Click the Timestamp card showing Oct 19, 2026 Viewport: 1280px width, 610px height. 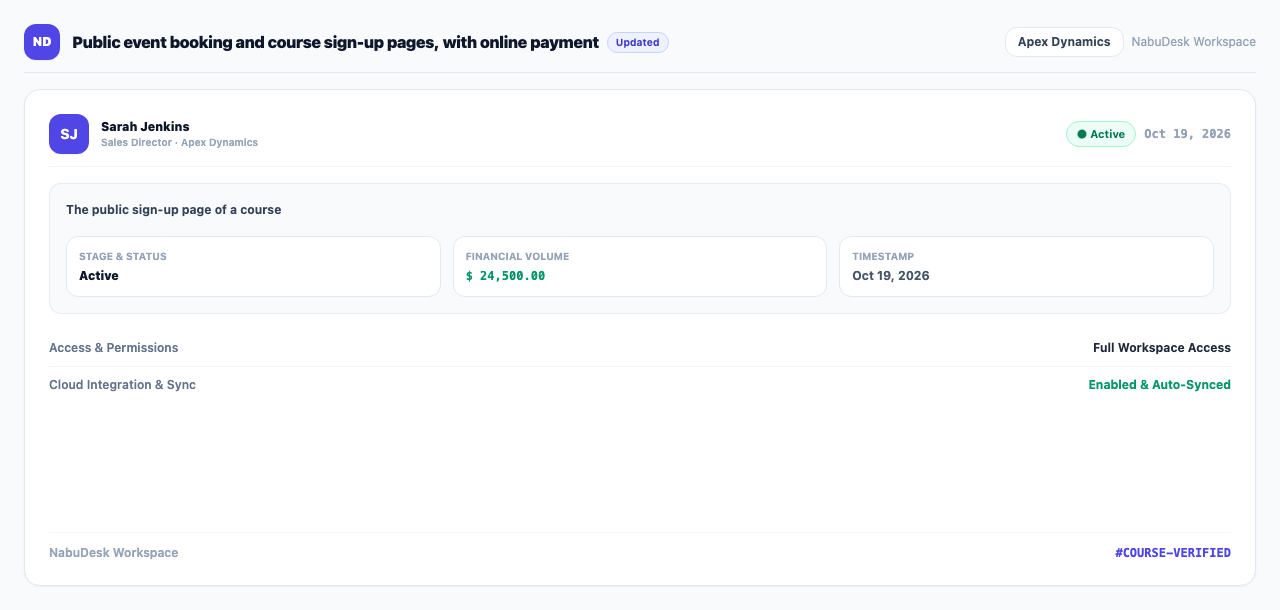coord(1026,266)
